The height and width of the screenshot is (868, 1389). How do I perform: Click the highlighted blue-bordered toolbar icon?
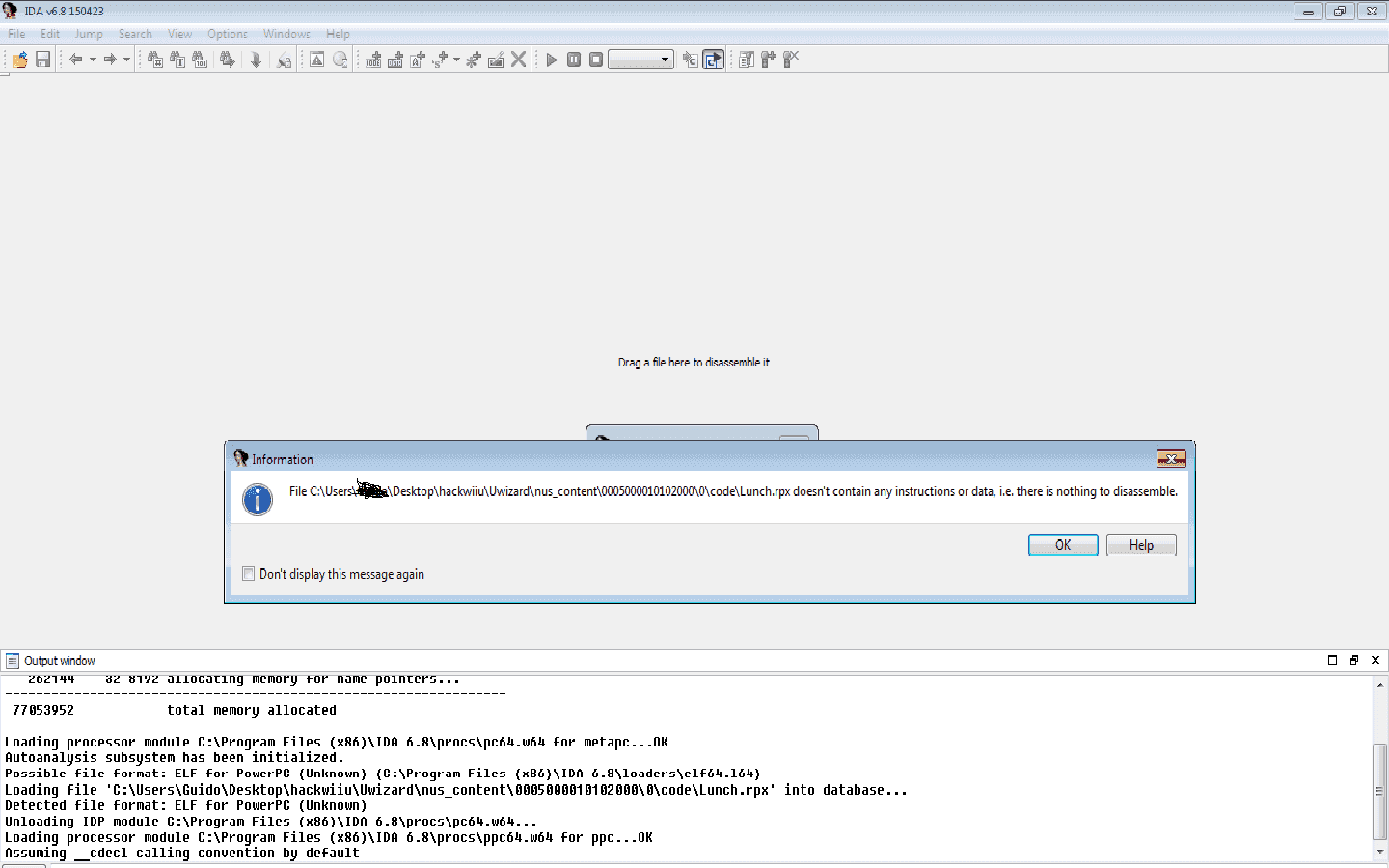pyautogui.click(x=713, y=59)
